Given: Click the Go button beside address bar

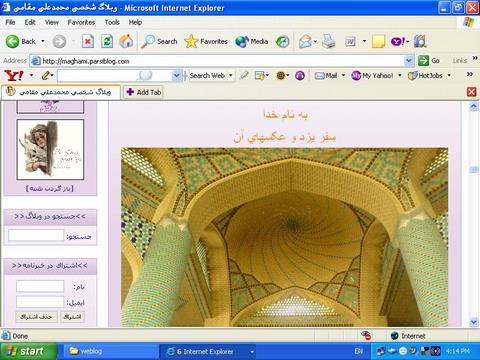Looking at the screenshot, I should tap(429, 61).
